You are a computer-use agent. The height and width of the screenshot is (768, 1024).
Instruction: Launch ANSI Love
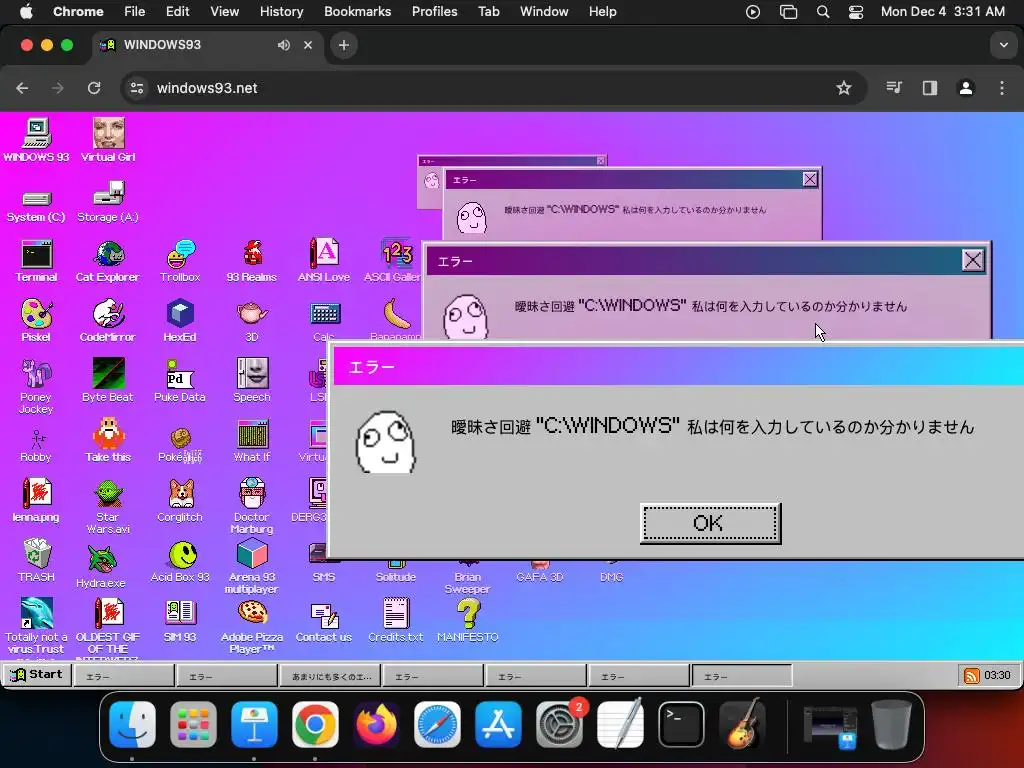(324, 261)
